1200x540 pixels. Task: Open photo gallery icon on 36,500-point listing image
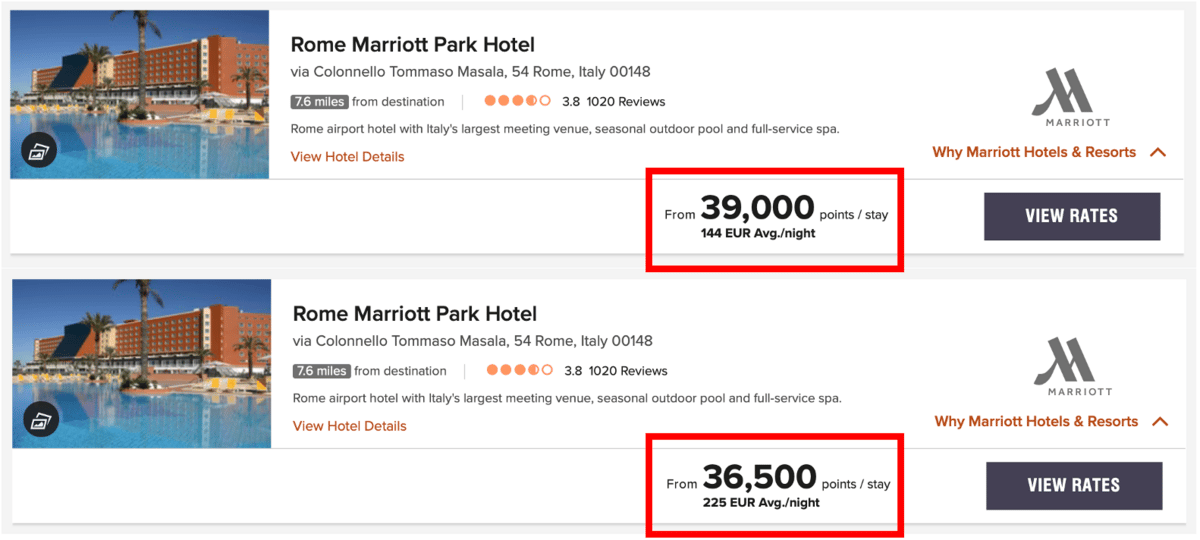[42, 421]
